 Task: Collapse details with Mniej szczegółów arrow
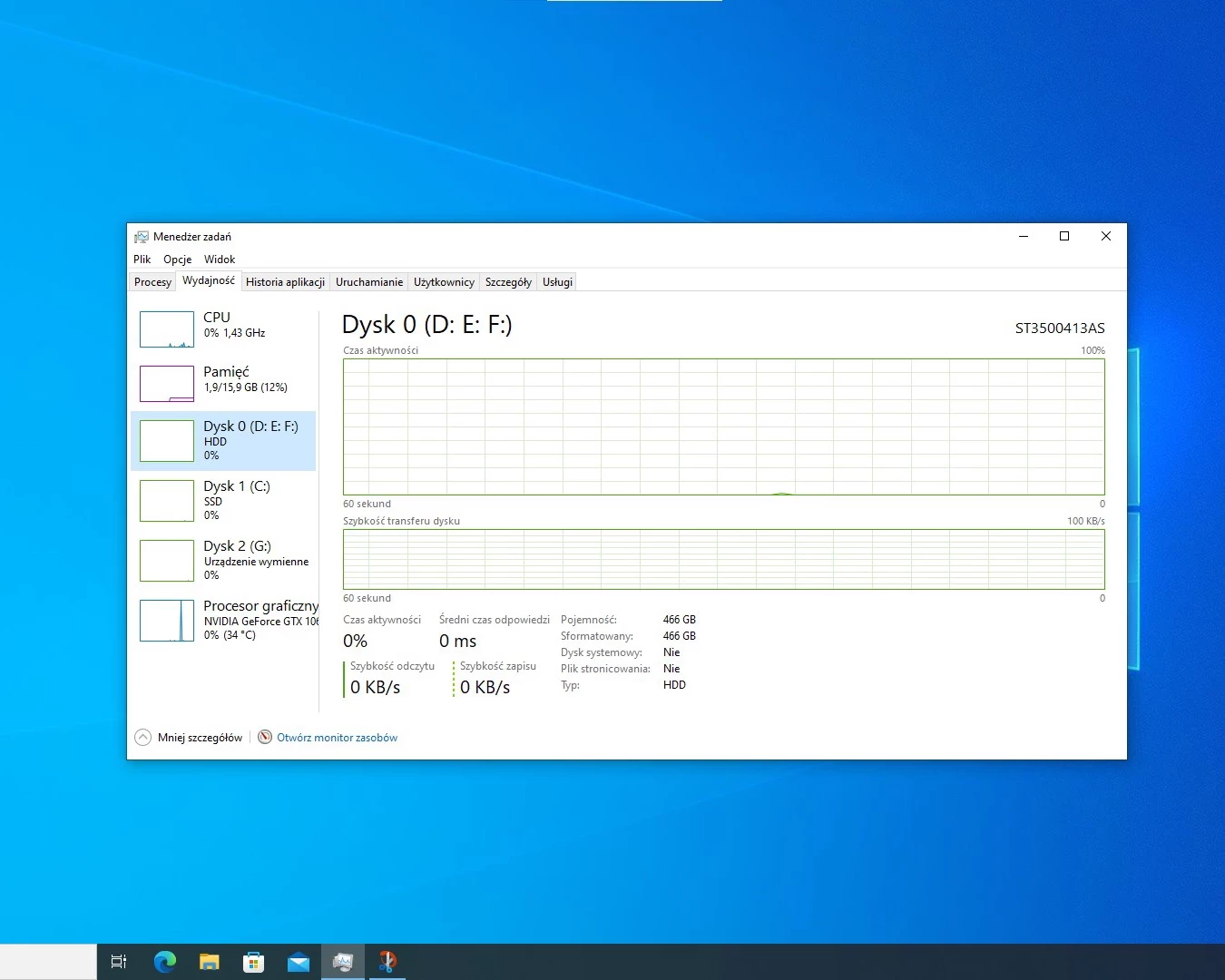(x=143, y=738)
